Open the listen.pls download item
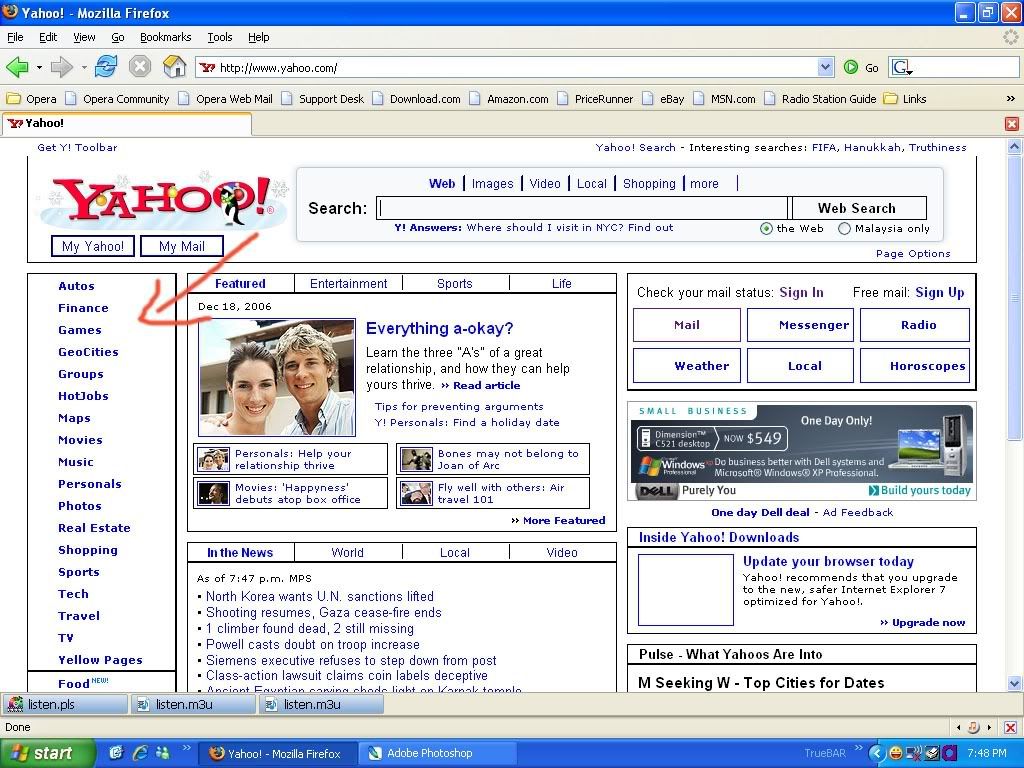 (x=65, y=705)
